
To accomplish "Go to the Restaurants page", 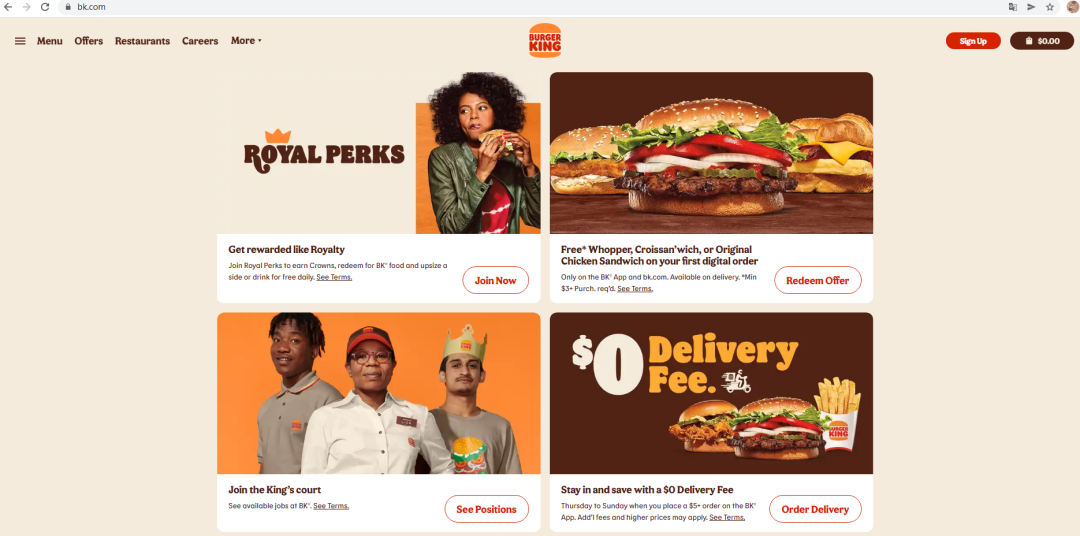I will coord(143,41).
